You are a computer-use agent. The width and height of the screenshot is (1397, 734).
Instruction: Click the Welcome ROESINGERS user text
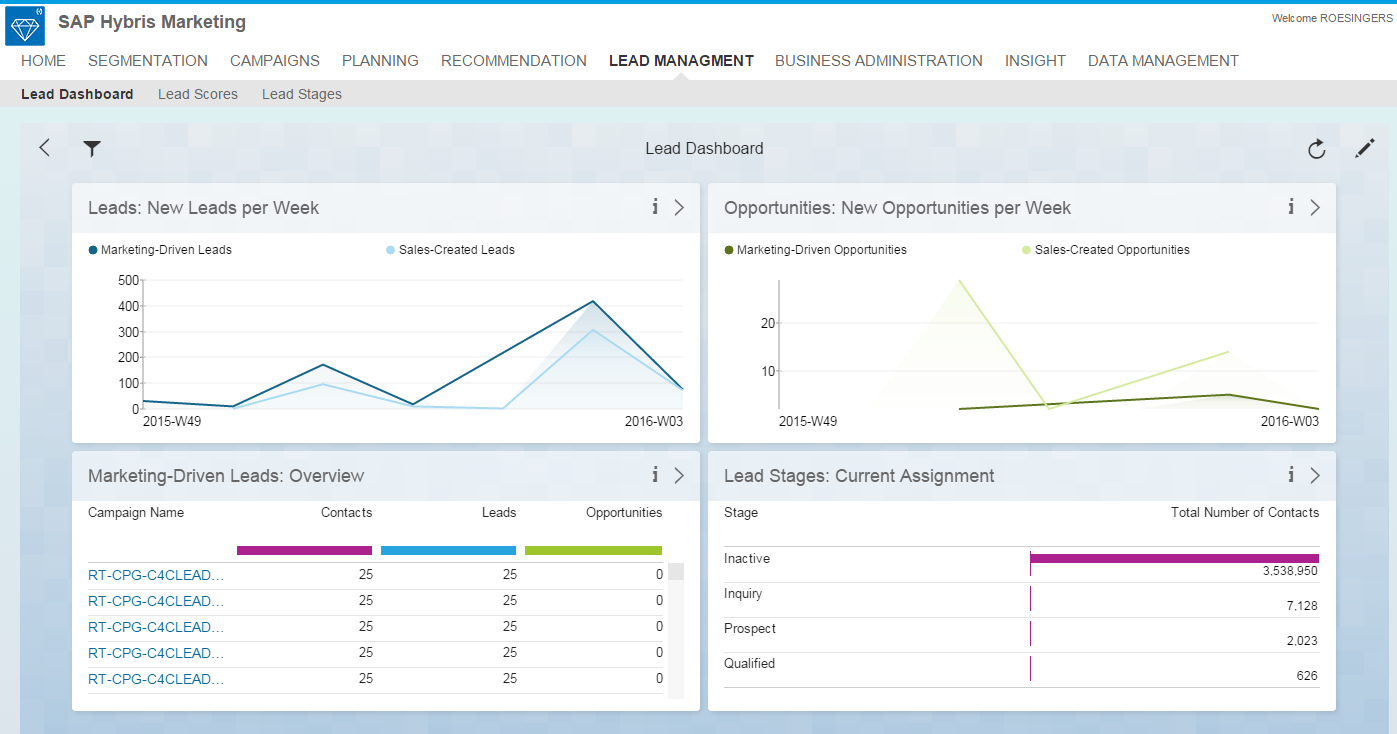pos(1331,18)
